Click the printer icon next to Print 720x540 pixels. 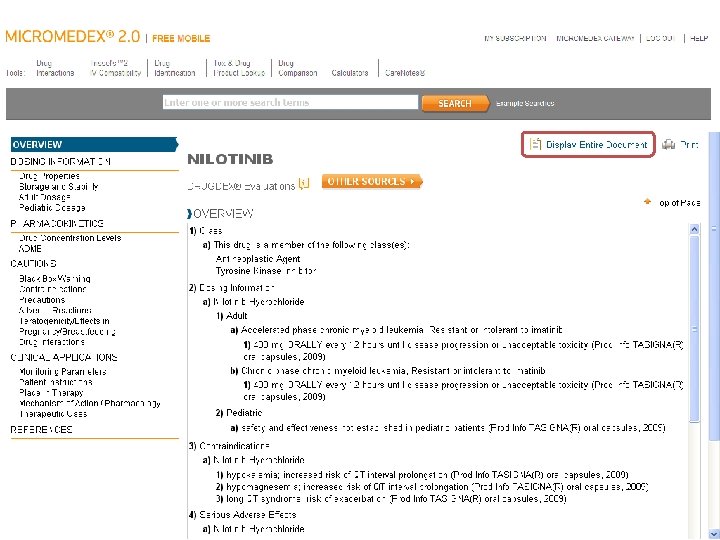668,145
